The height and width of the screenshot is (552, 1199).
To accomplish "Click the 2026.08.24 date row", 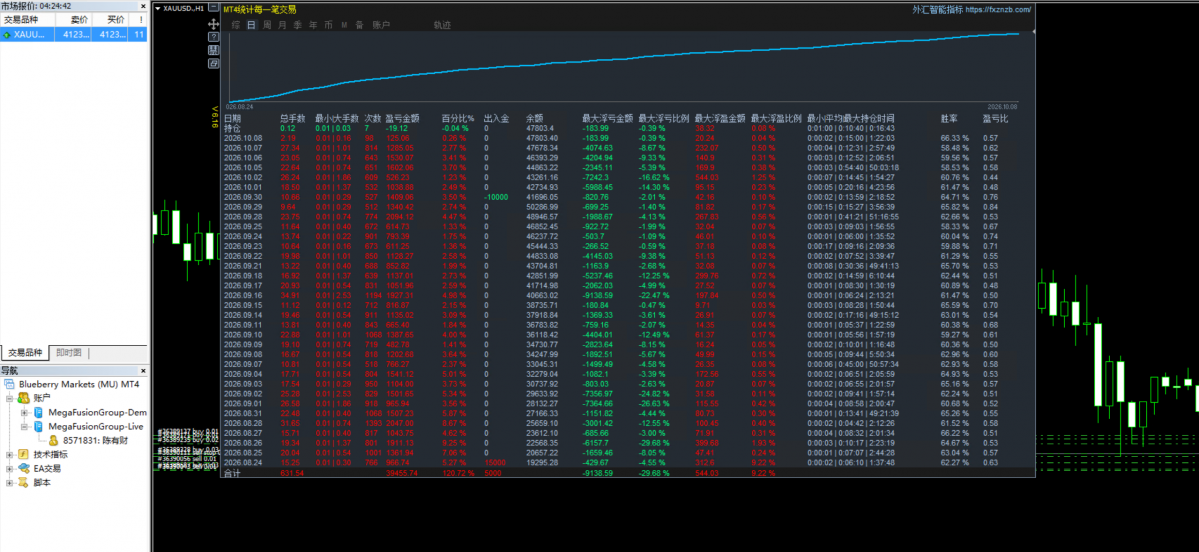I will (243, 463).
